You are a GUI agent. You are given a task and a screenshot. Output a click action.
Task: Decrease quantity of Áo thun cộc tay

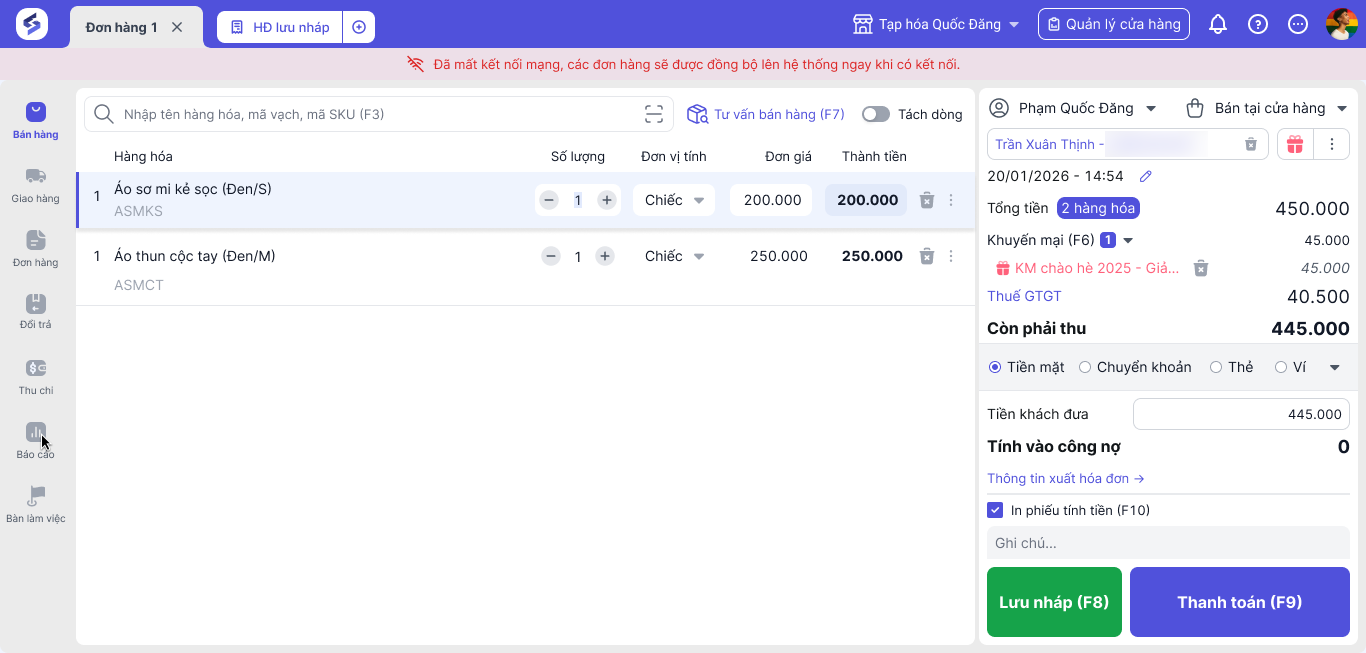click(x=551, y=256)
